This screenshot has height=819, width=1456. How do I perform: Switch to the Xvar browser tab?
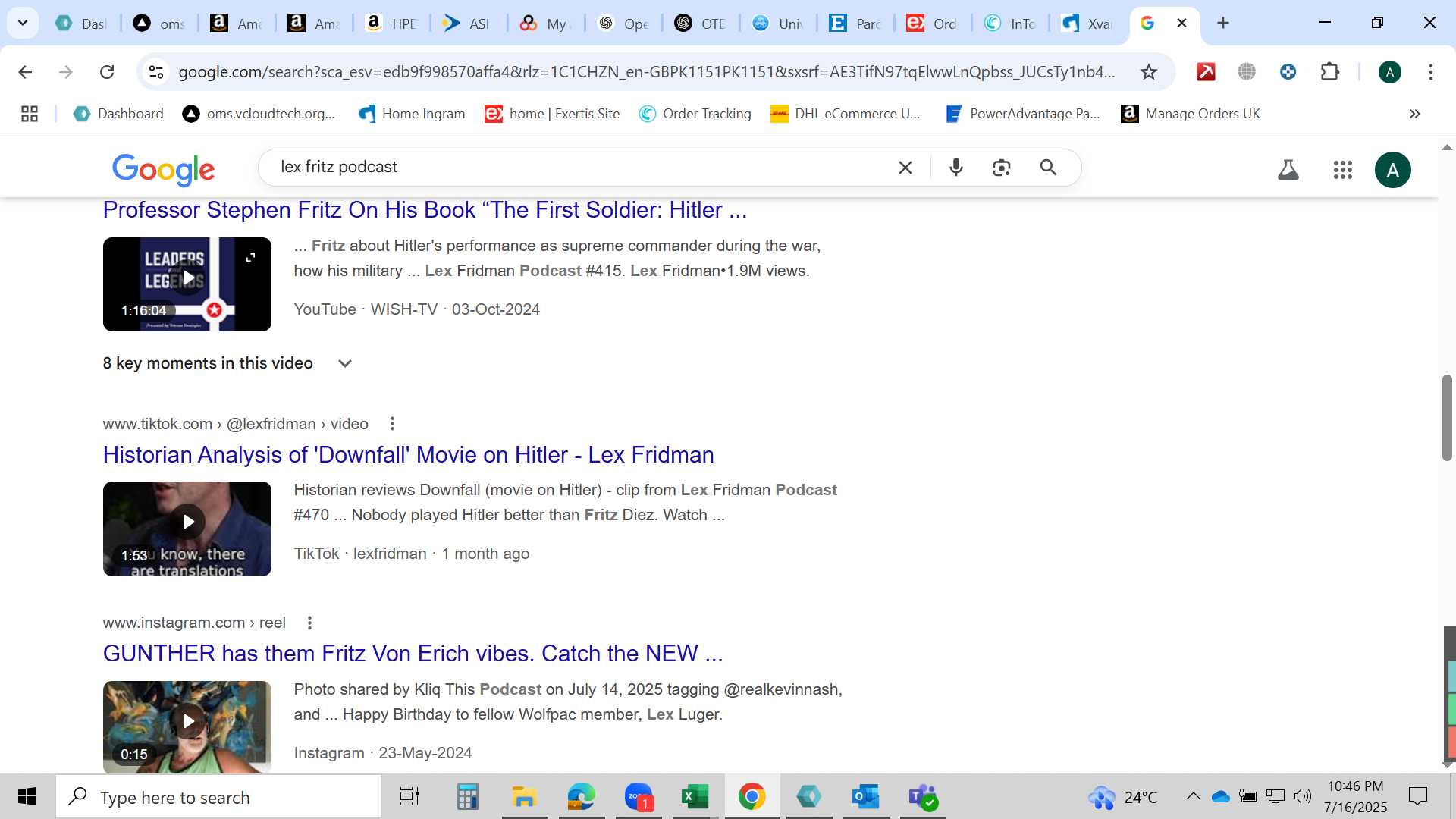[x=1087, y=24]
